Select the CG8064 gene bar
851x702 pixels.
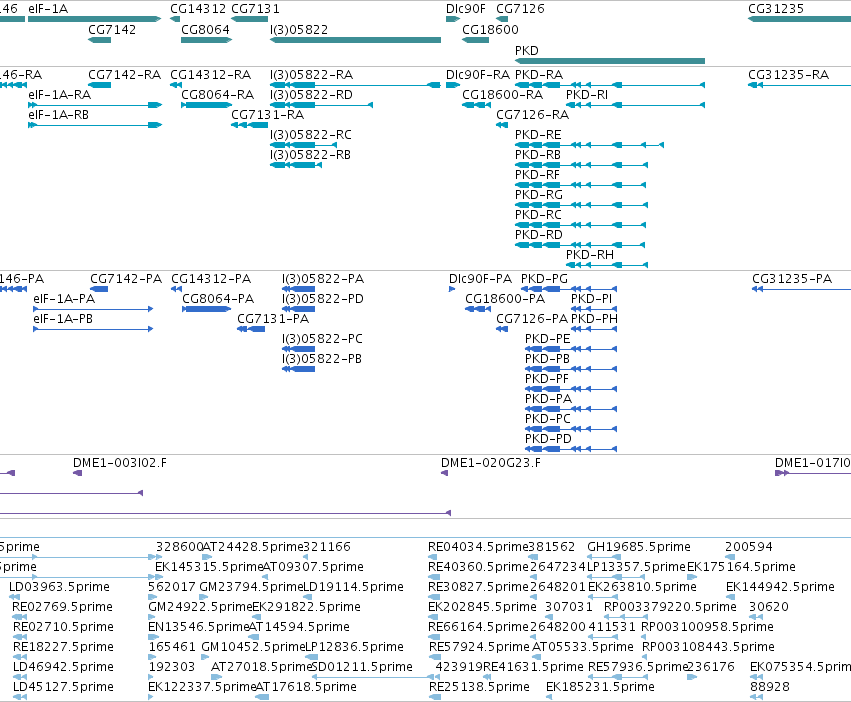(x=206, y=40)
